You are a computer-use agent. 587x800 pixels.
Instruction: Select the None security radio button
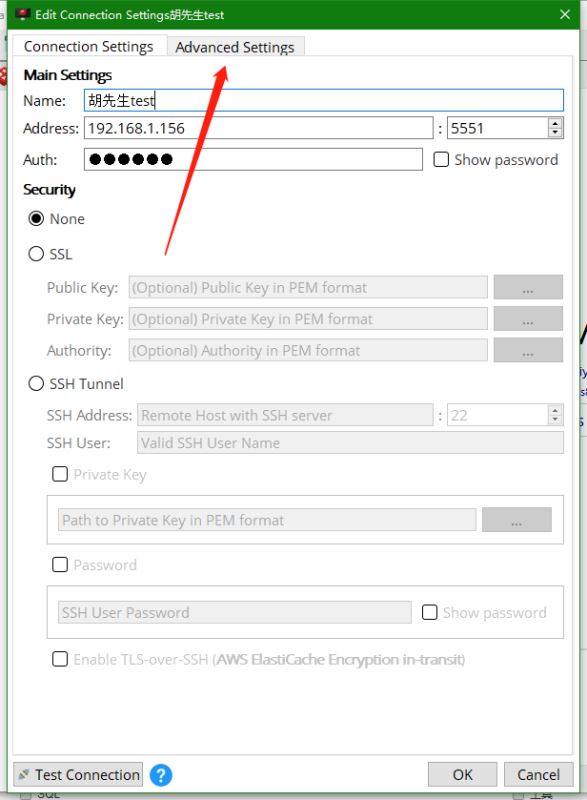pos(36,219)
